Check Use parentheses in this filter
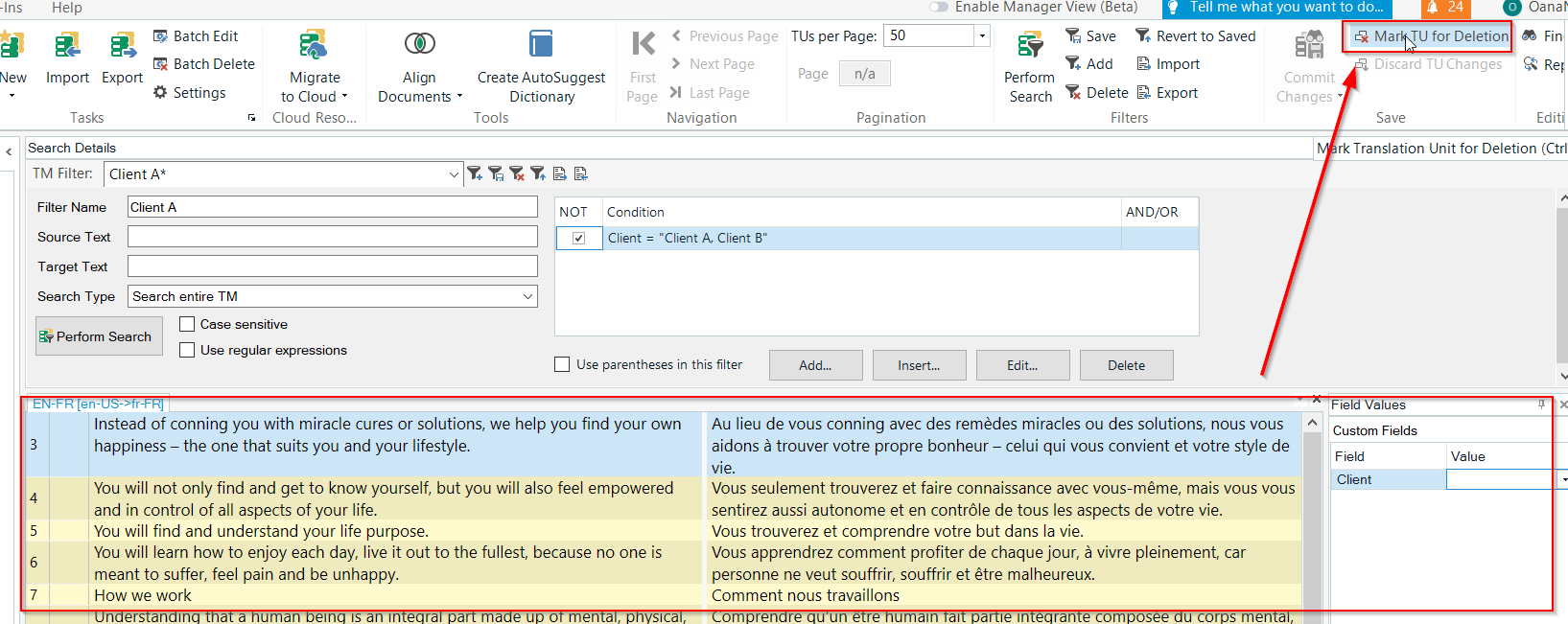 pyautogui.click(x=562, y=364)
